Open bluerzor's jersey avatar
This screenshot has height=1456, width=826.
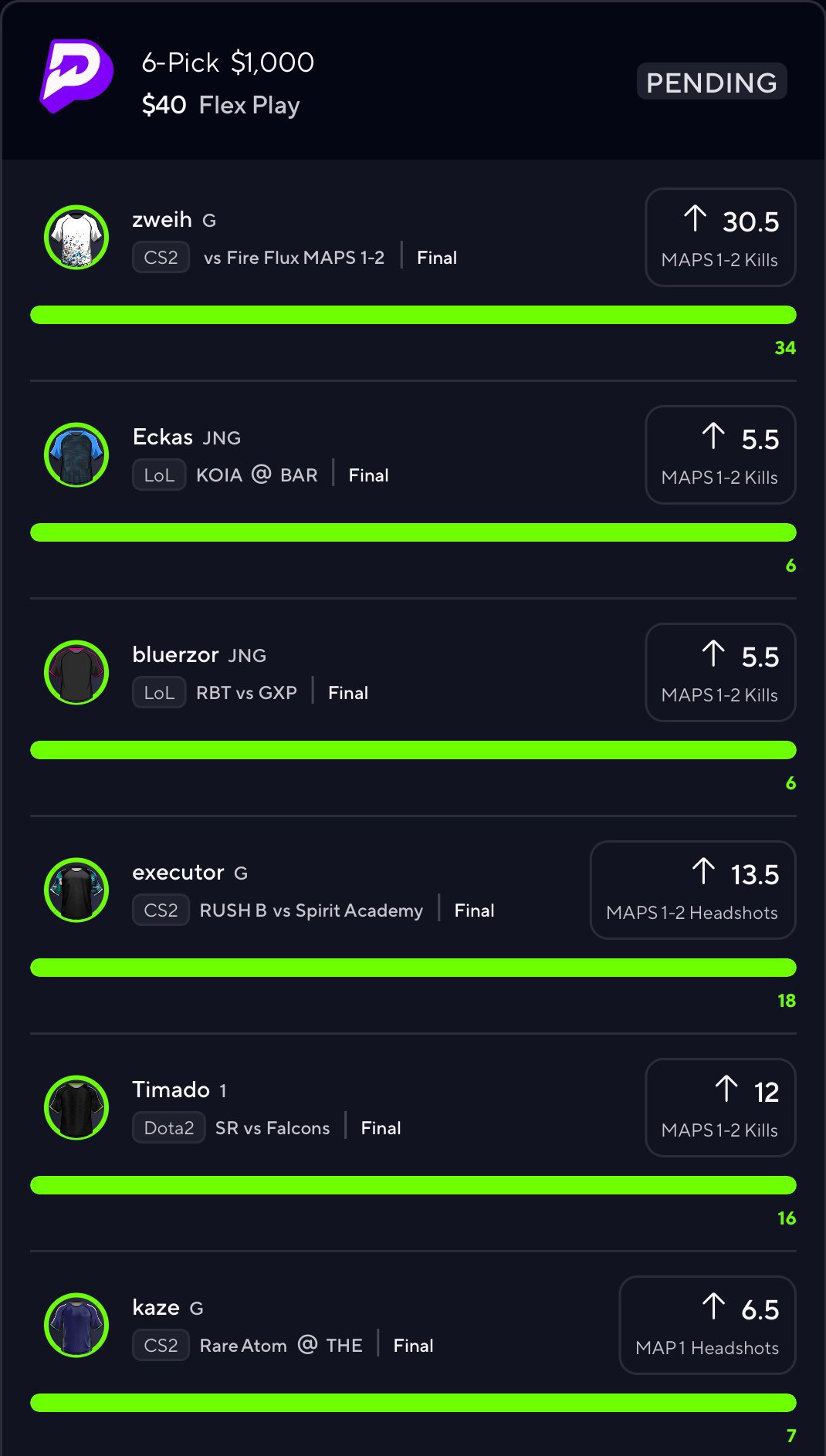click(x=76, y=673)
